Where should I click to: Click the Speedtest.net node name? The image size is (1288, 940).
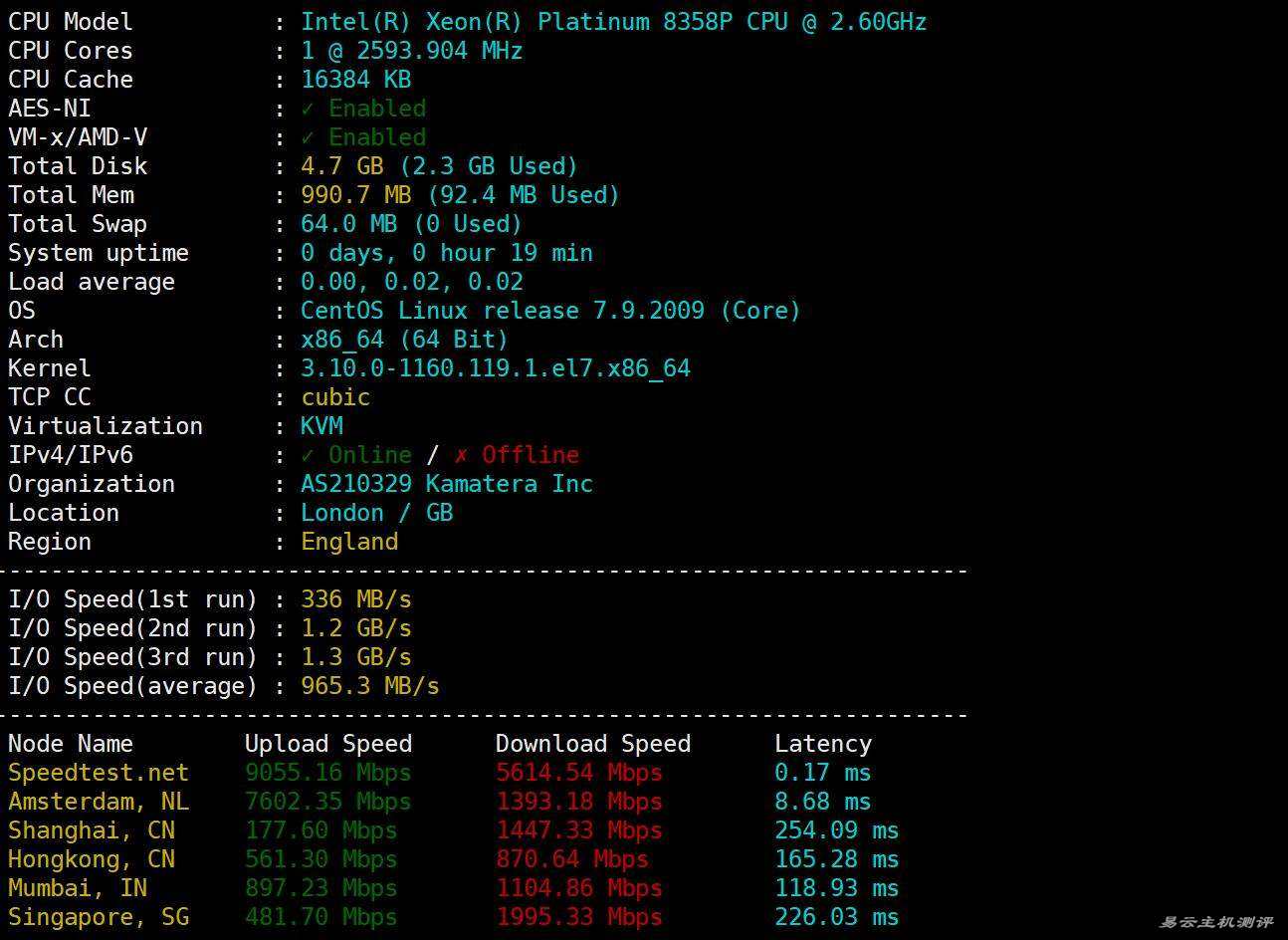pyautogui.click(x=98, y=773)
